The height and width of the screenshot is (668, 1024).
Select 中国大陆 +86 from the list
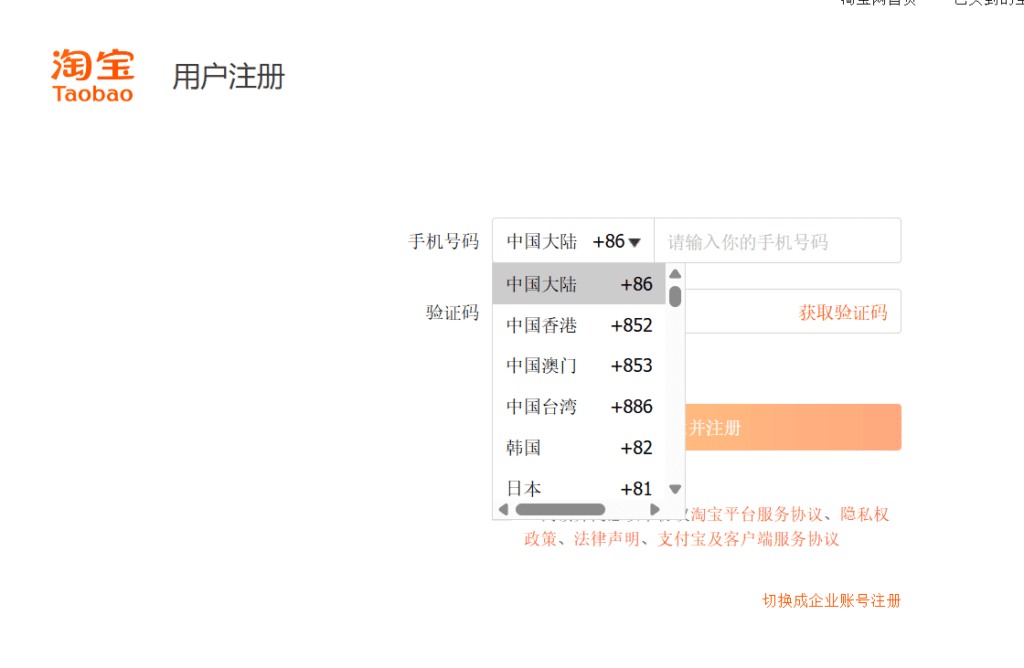[579, 284]
